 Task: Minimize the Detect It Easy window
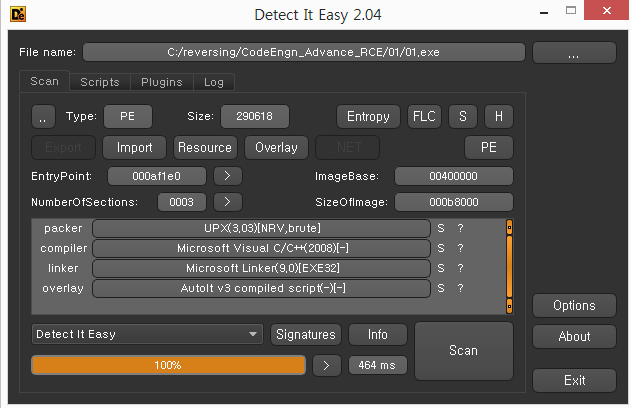click(x=544, y=12)
